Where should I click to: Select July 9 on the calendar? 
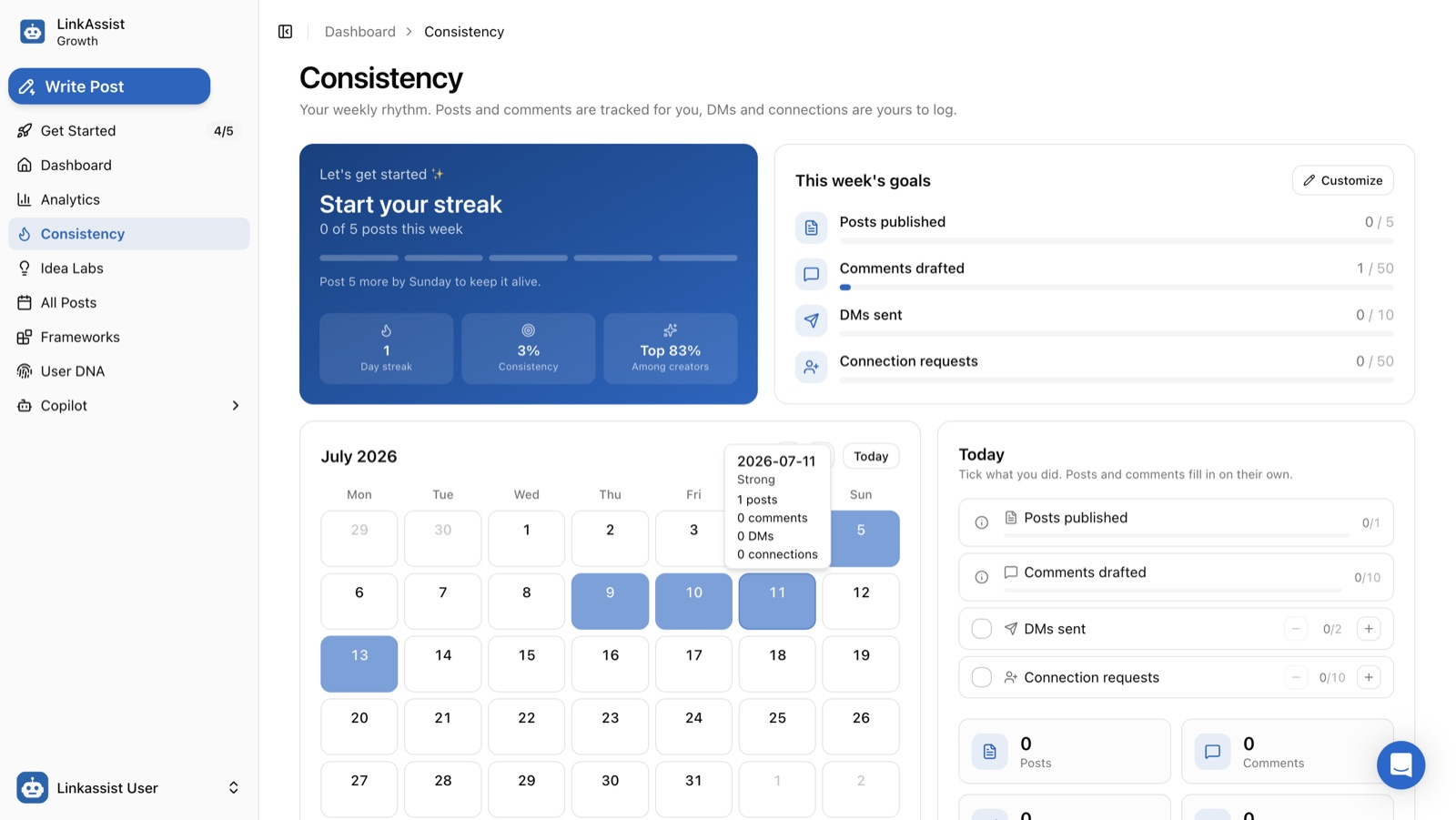pyautogui.click(x=610, y=601)
